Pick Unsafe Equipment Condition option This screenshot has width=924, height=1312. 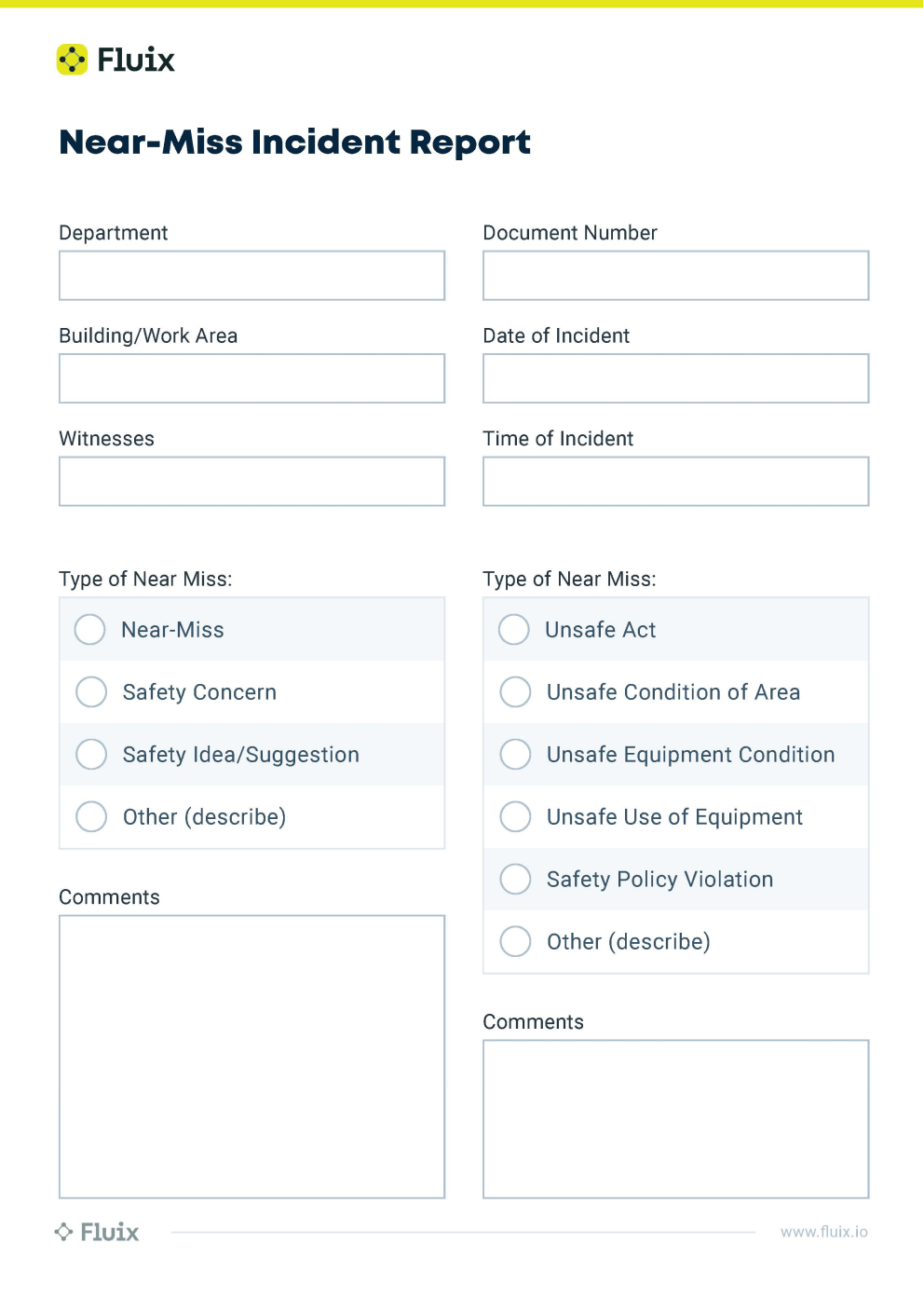click(x=515, y=755)
